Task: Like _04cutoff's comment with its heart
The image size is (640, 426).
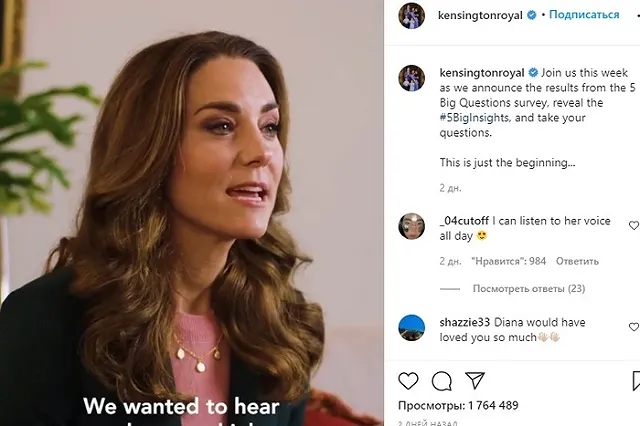Action: (x=634, y=225)
